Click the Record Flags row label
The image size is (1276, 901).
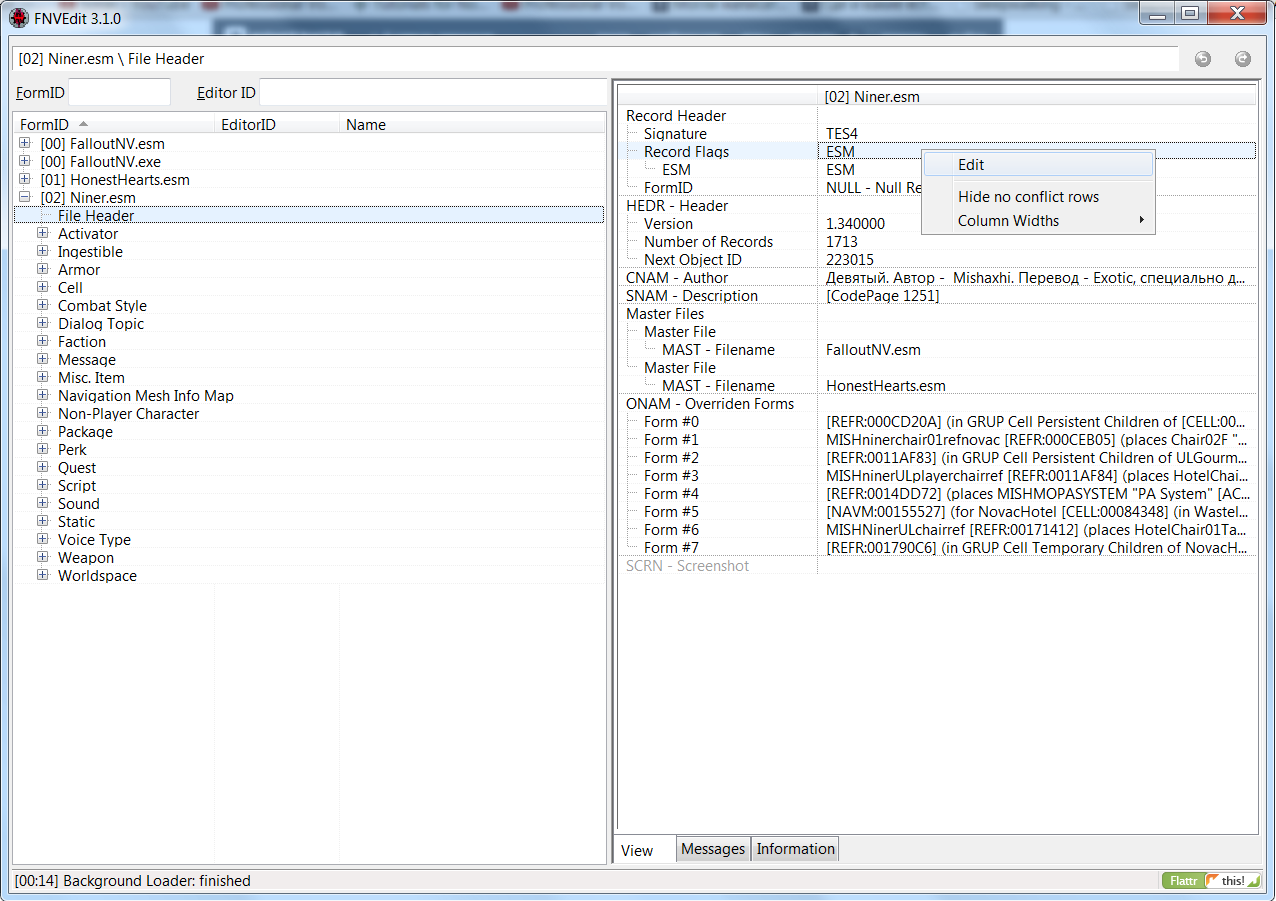coord(686,151)
